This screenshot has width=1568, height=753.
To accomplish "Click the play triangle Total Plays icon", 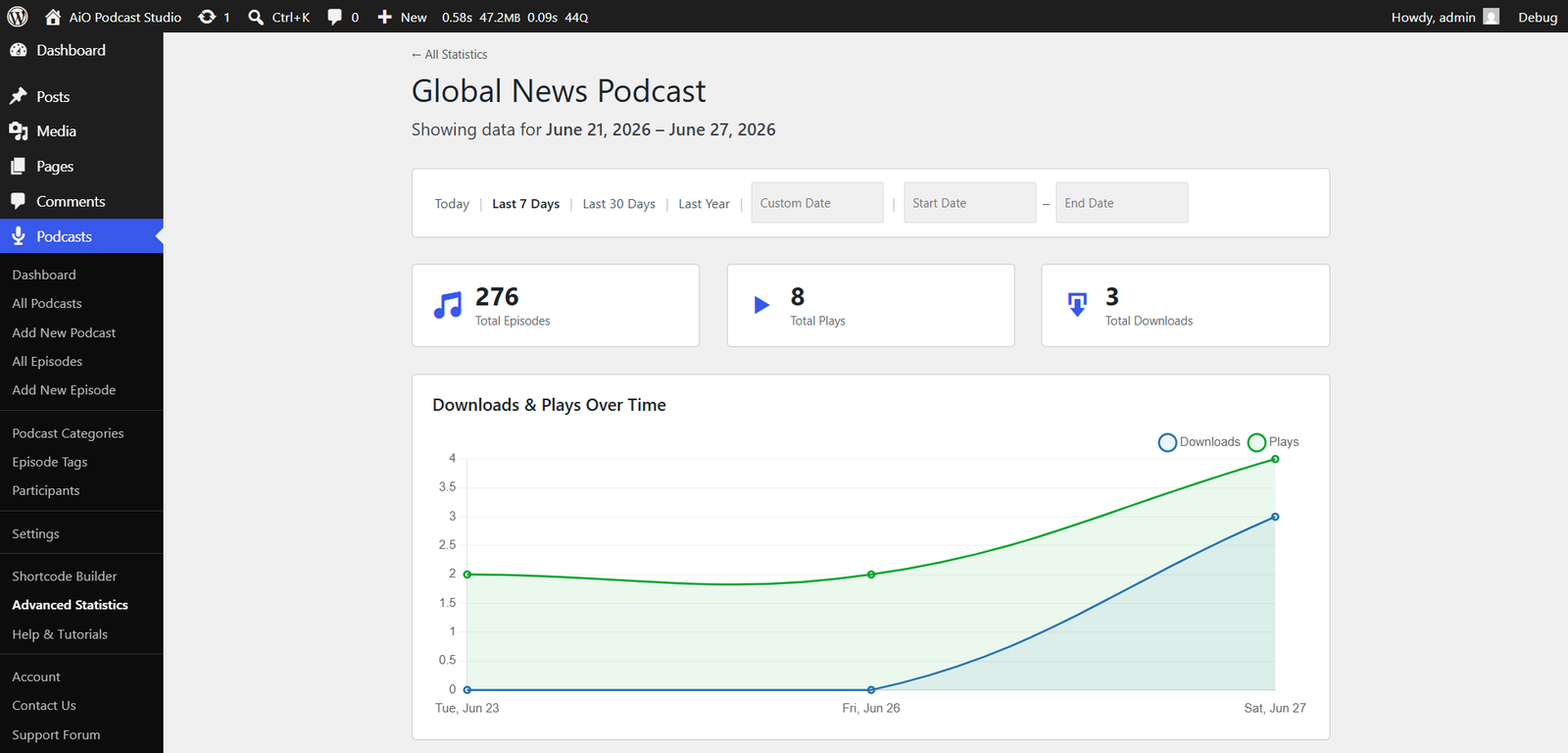I will [x=761, y=305].
